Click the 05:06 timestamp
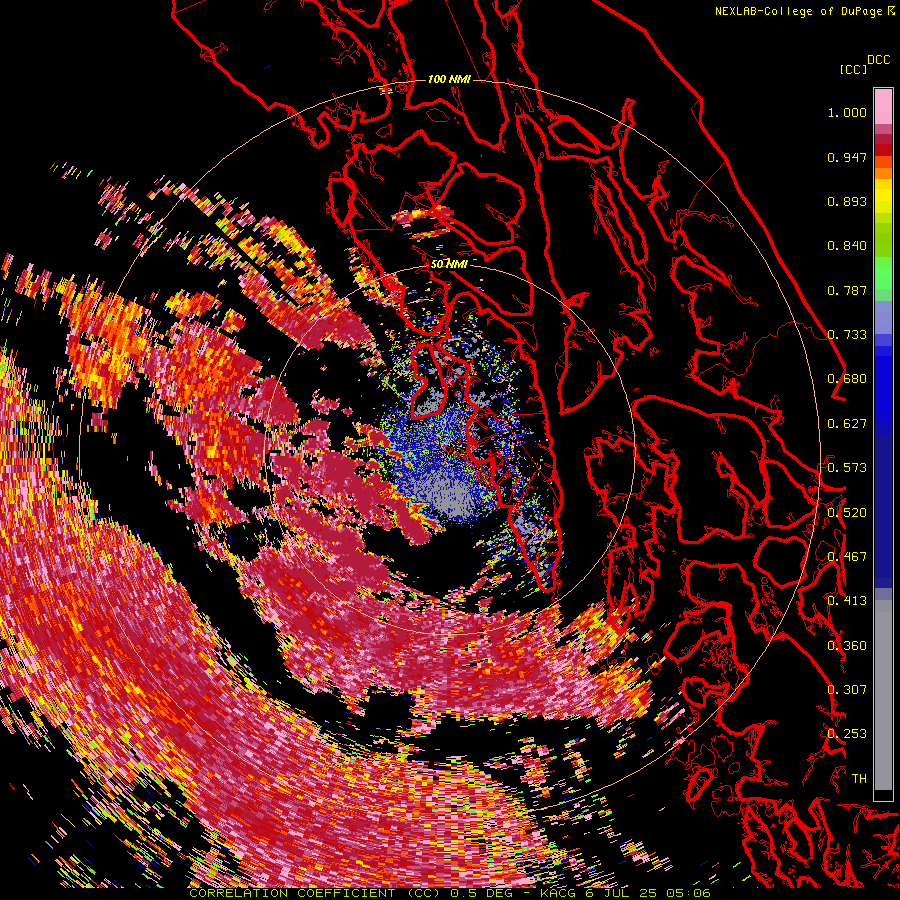 pos(689,893)
